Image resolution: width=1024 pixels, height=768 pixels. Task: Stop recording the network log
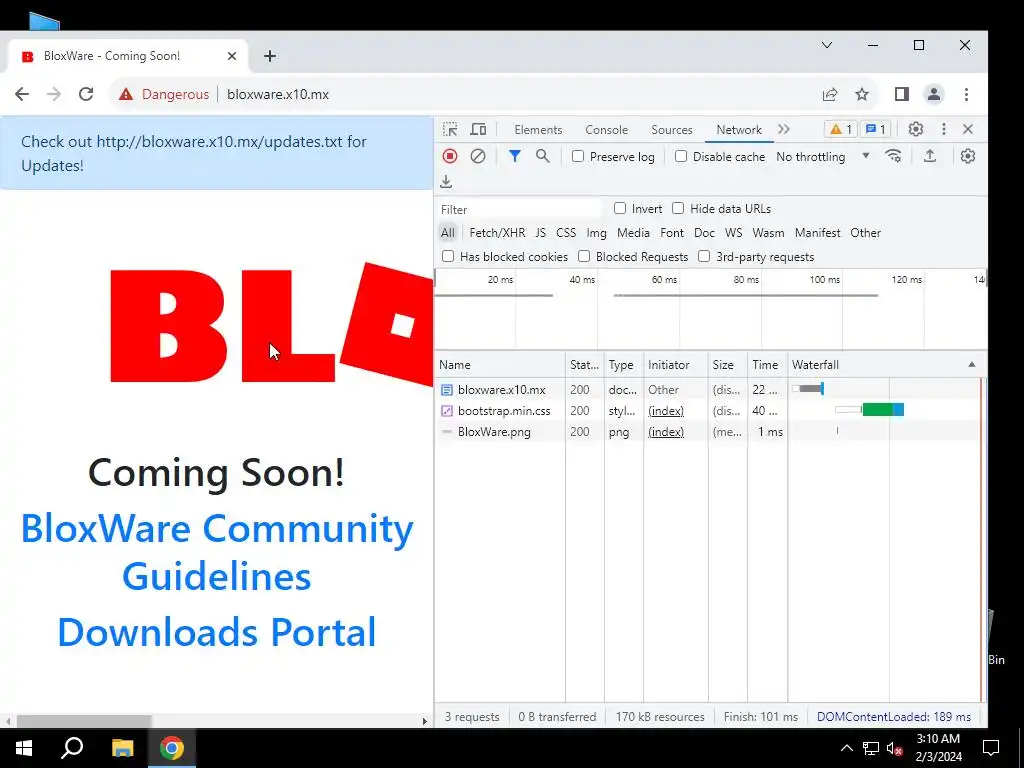coord(450,156)
